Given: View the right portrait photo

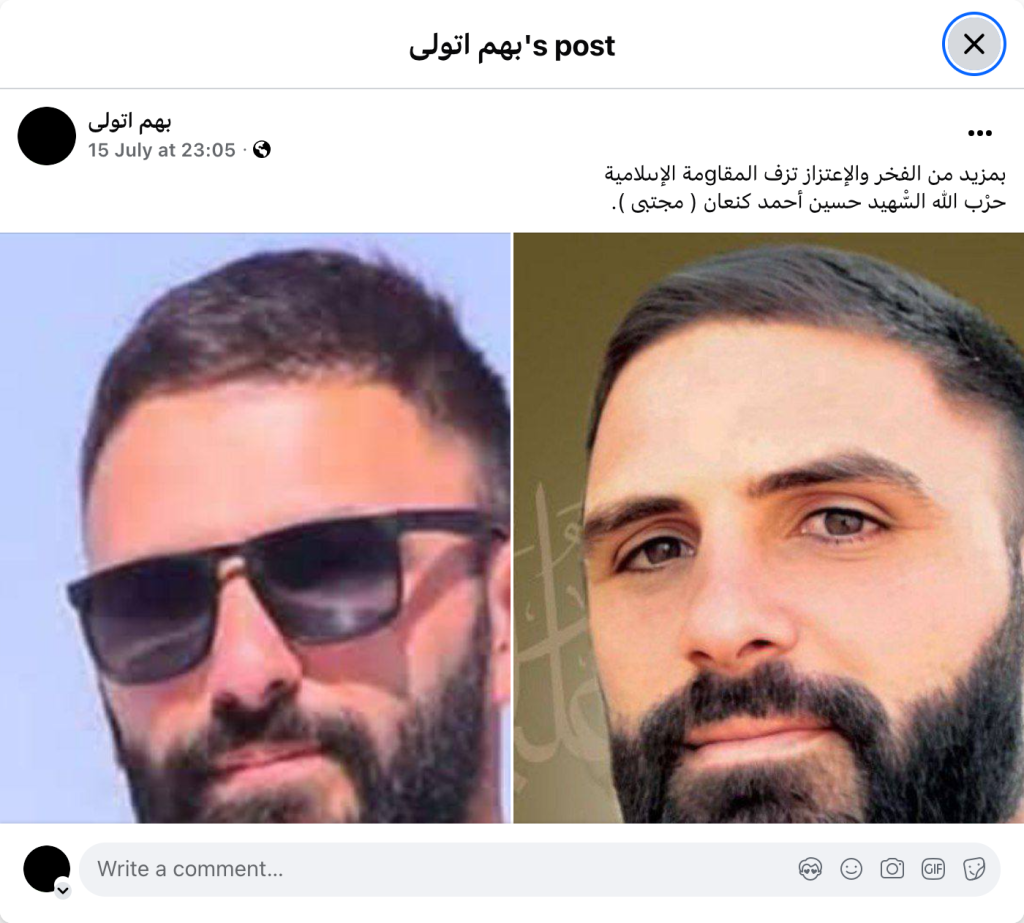Looking at the screenshot, I should (x=769, y=528).
